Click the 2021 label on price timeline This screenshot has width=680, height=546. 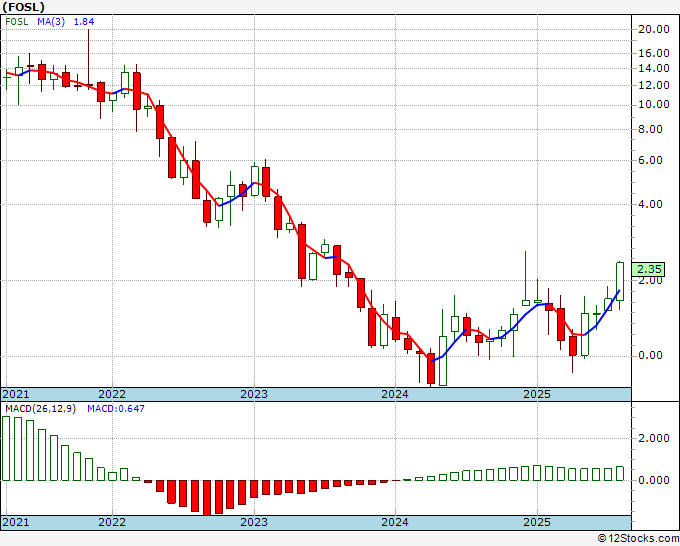pyautogui.click(x=16, y=394)
